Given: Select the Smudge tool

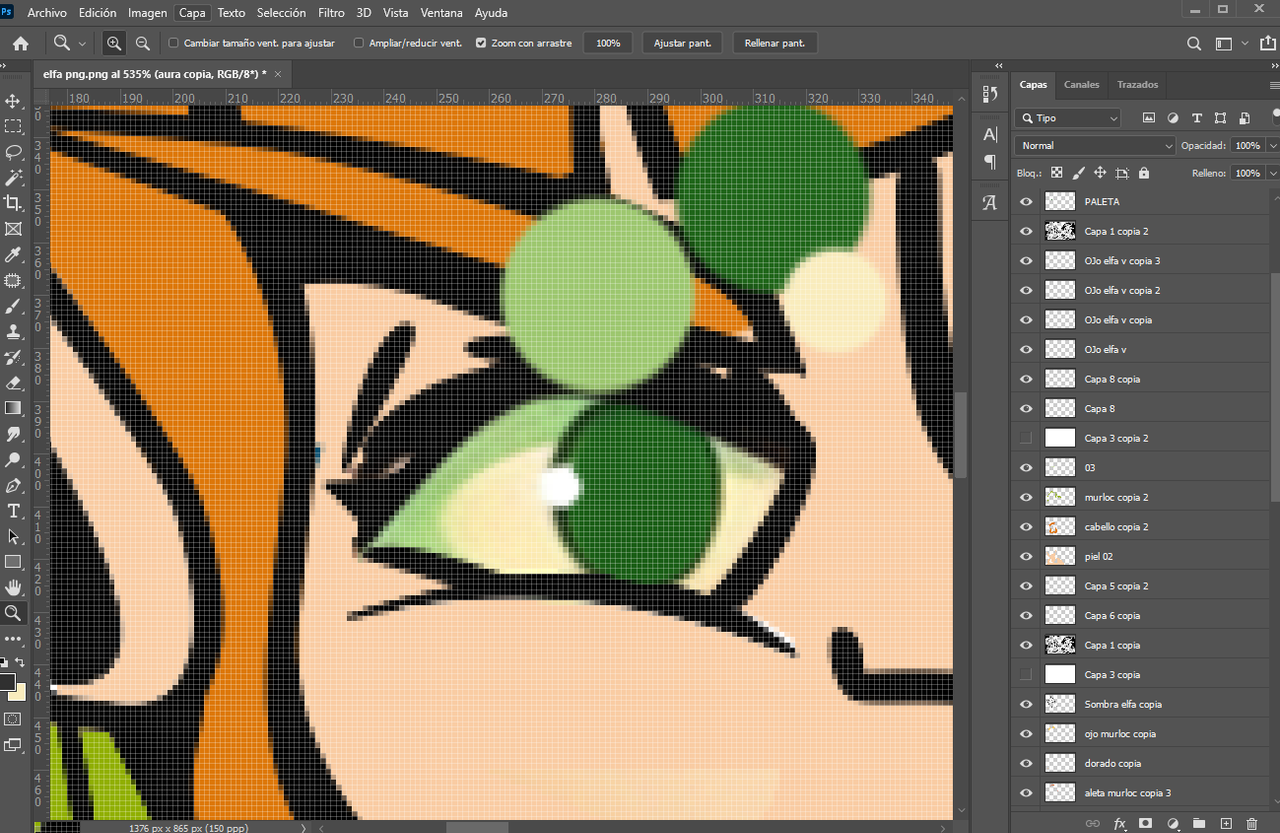Looking at the screenshot, I should (x=14, y=434).
